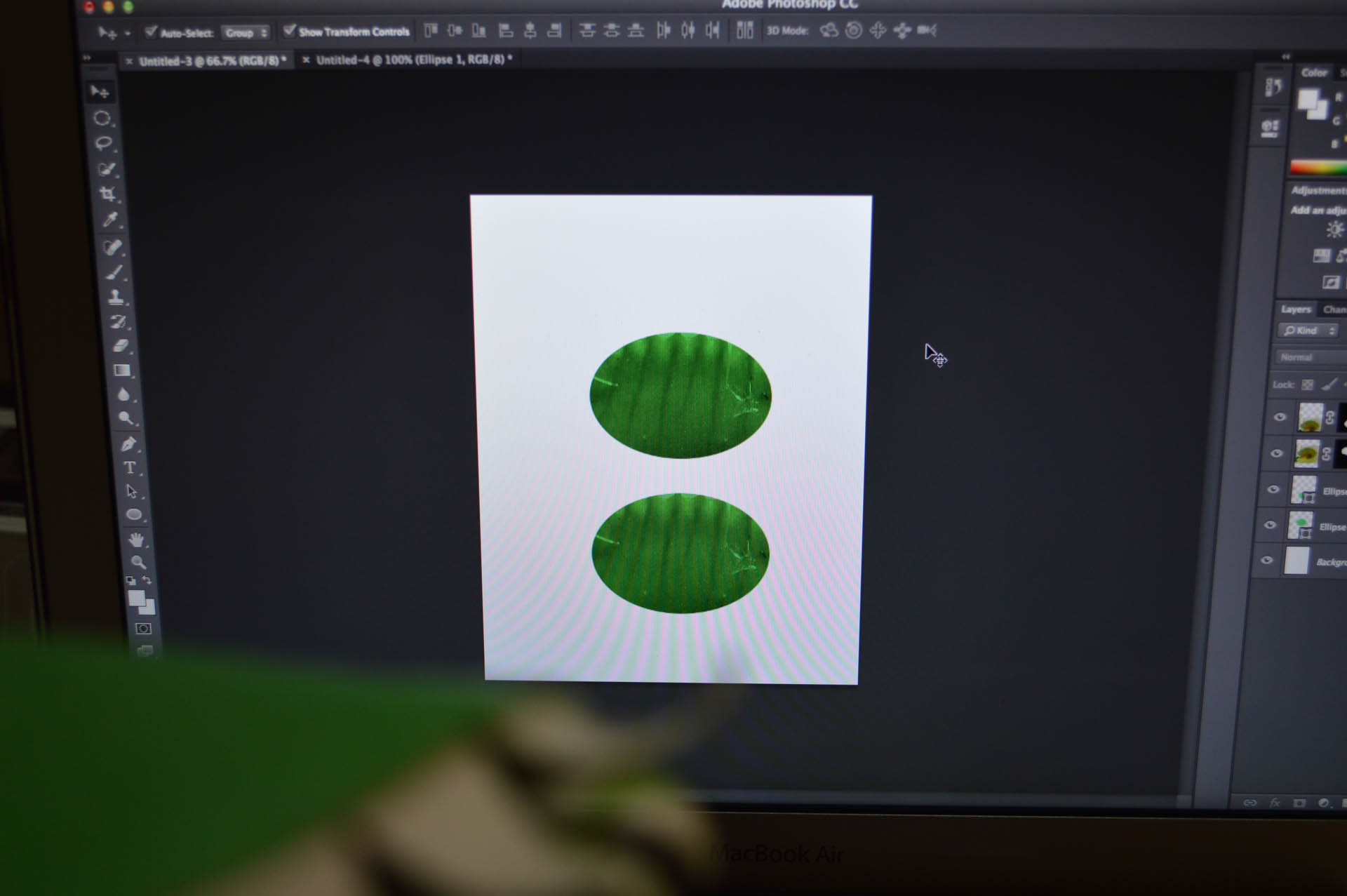Click Align Vertical Centers button

coord(455,30)
